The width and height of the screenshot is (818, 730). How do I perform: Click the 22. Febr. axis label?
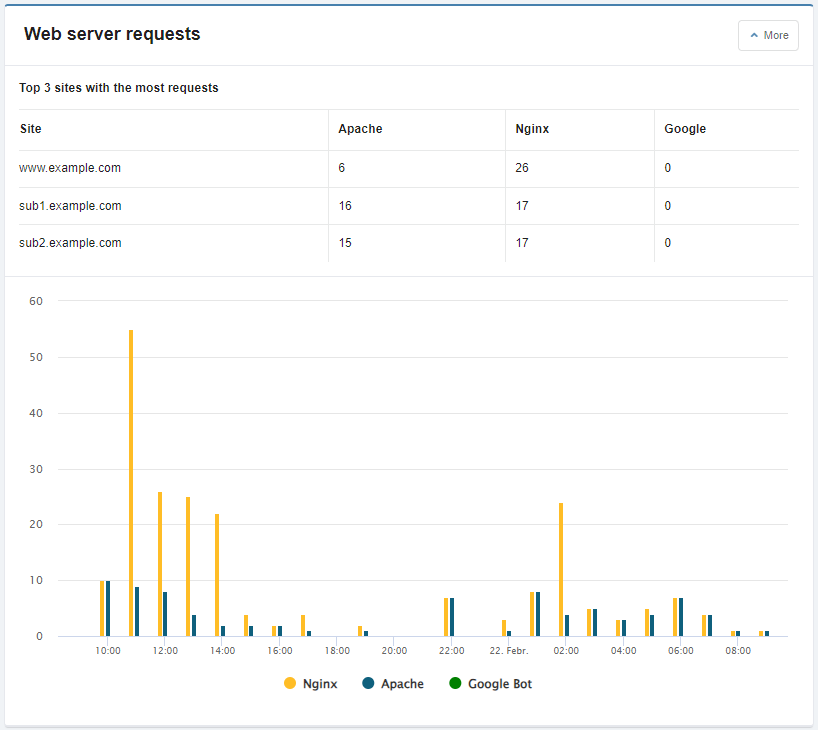tap(508, 650)
